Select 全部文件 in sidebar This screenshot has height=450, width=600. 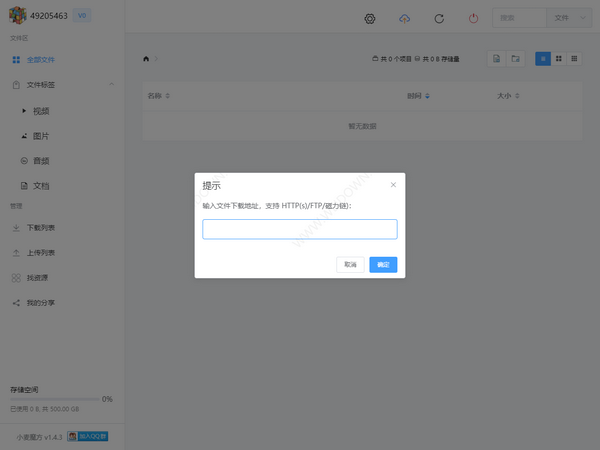pyautogui.click(x=41, y=60)
